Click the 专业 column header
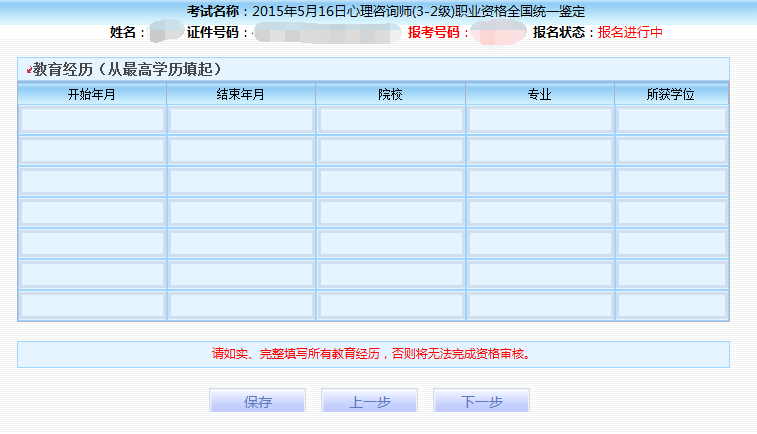757x434 pixels. click(539, 95)
